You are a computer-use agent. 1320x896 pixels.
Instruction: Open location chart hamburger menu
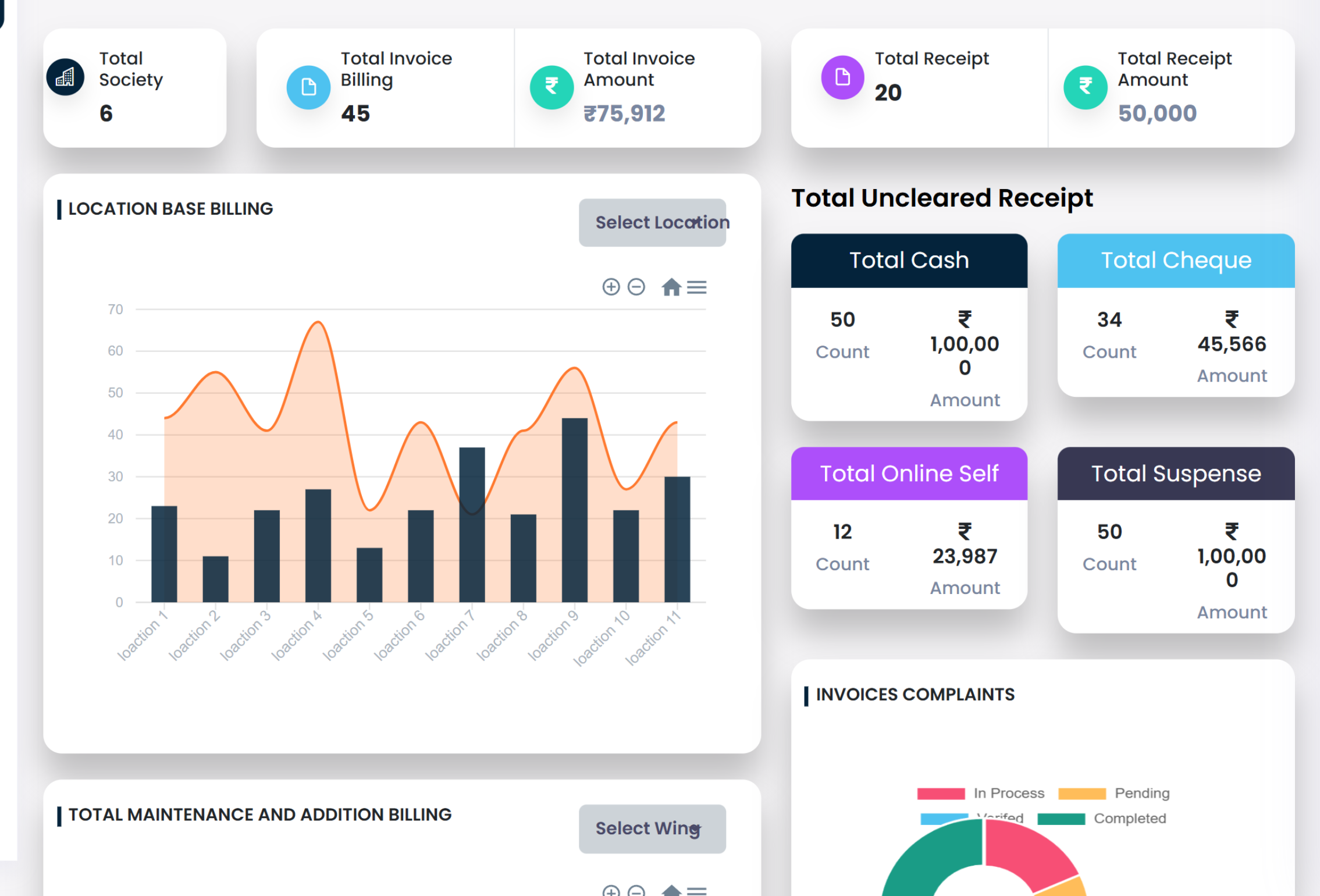pos(697,287)
